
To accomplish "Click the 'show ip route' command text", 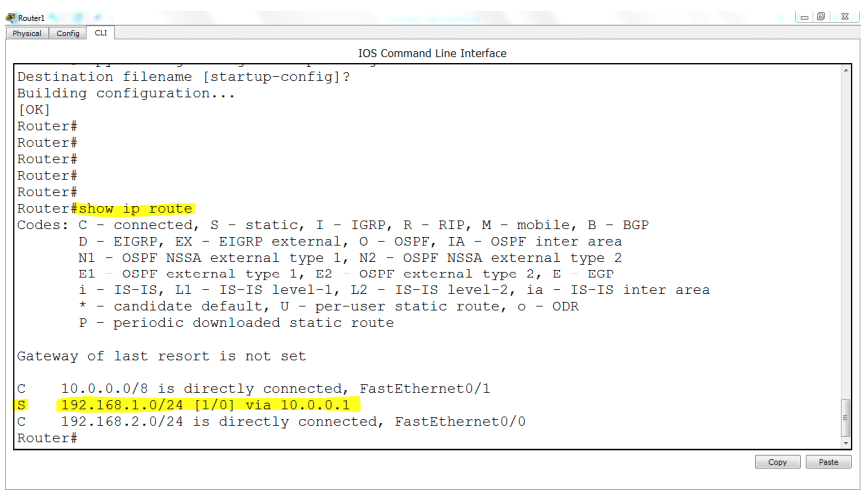I will tap(136, 209).
